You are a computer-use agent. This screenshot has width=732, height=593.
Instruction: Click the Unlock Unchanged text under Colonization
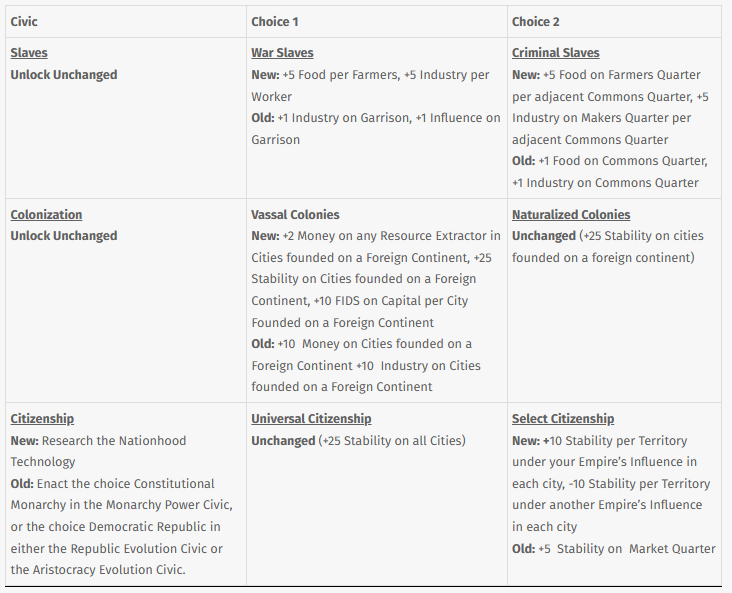point(63,236)
